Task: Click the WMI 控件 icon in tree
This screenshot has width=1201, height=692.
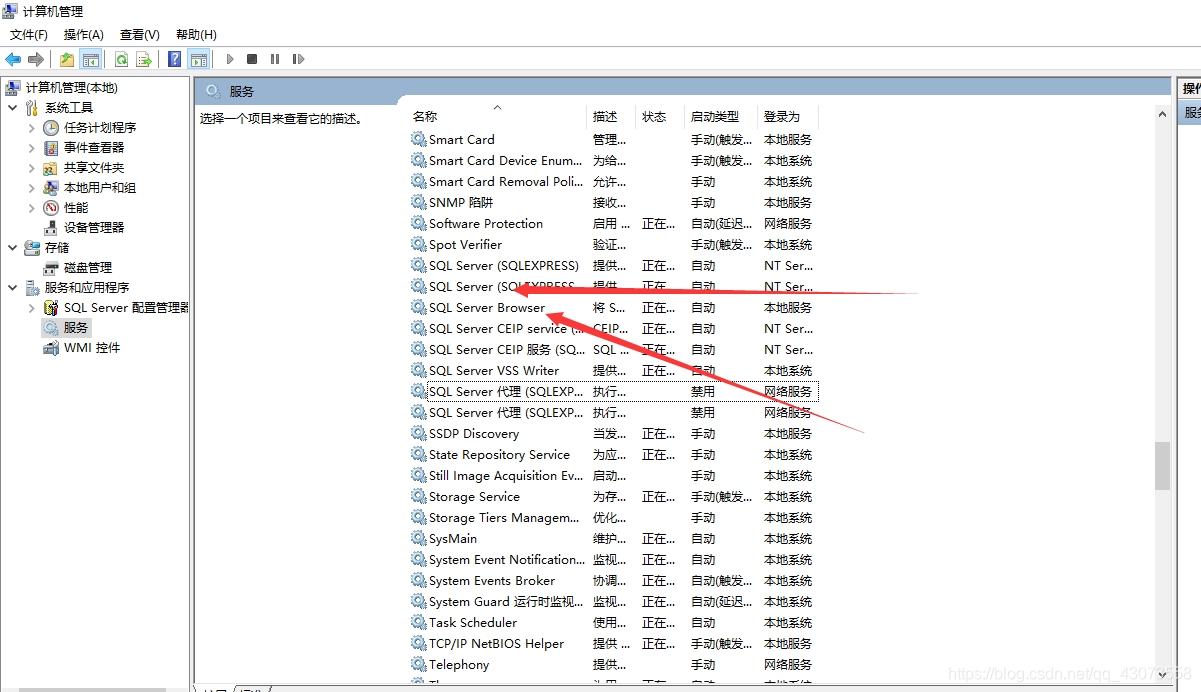Action: (x=51, y=348)
